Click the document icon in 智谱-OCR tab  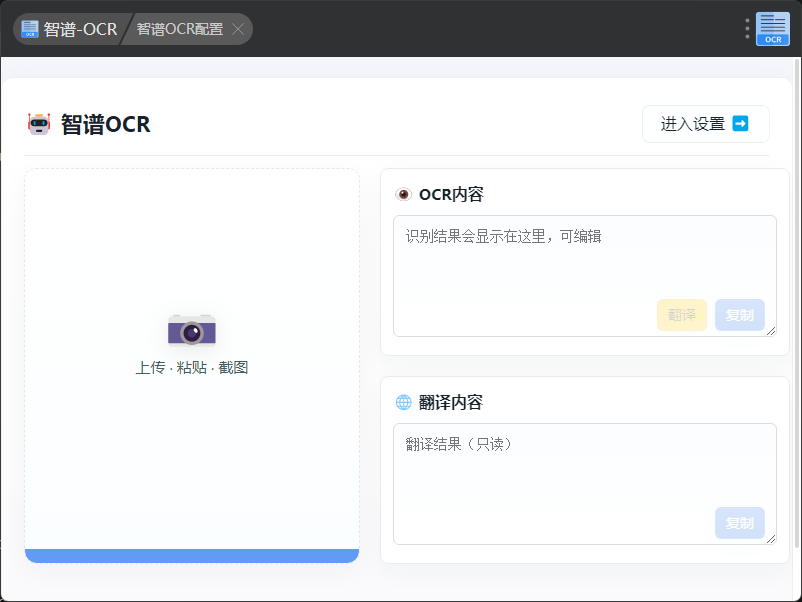click(x=30, y=29)
